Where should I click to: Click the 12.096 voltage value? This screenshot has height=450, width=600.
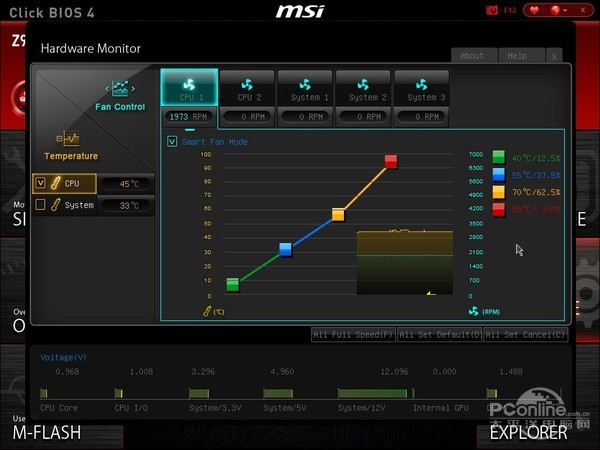tap(394, 372)
